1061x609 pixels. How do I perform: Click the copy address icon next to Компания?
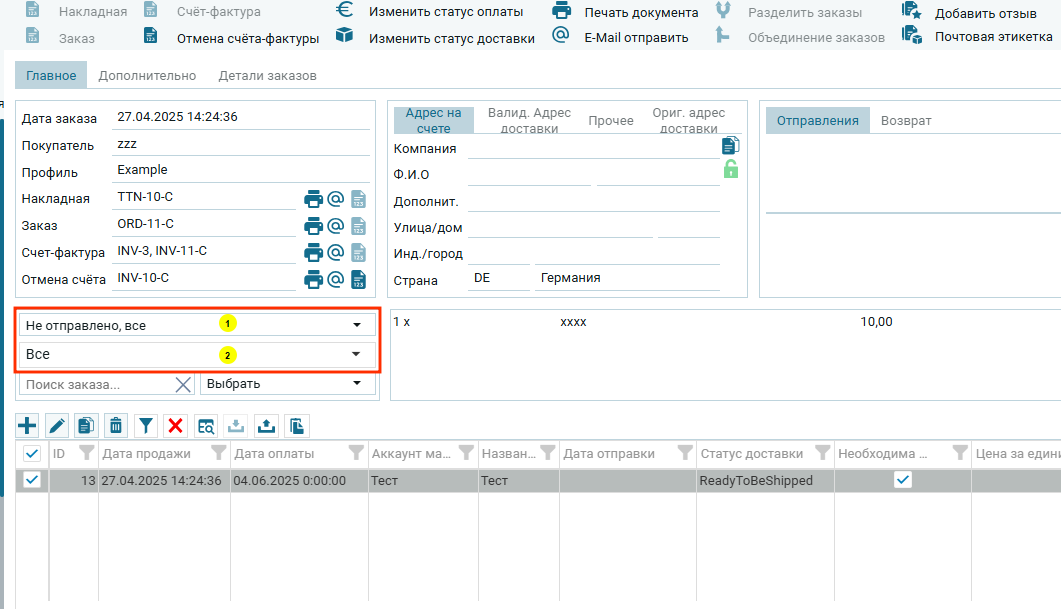tap(730, 146)
